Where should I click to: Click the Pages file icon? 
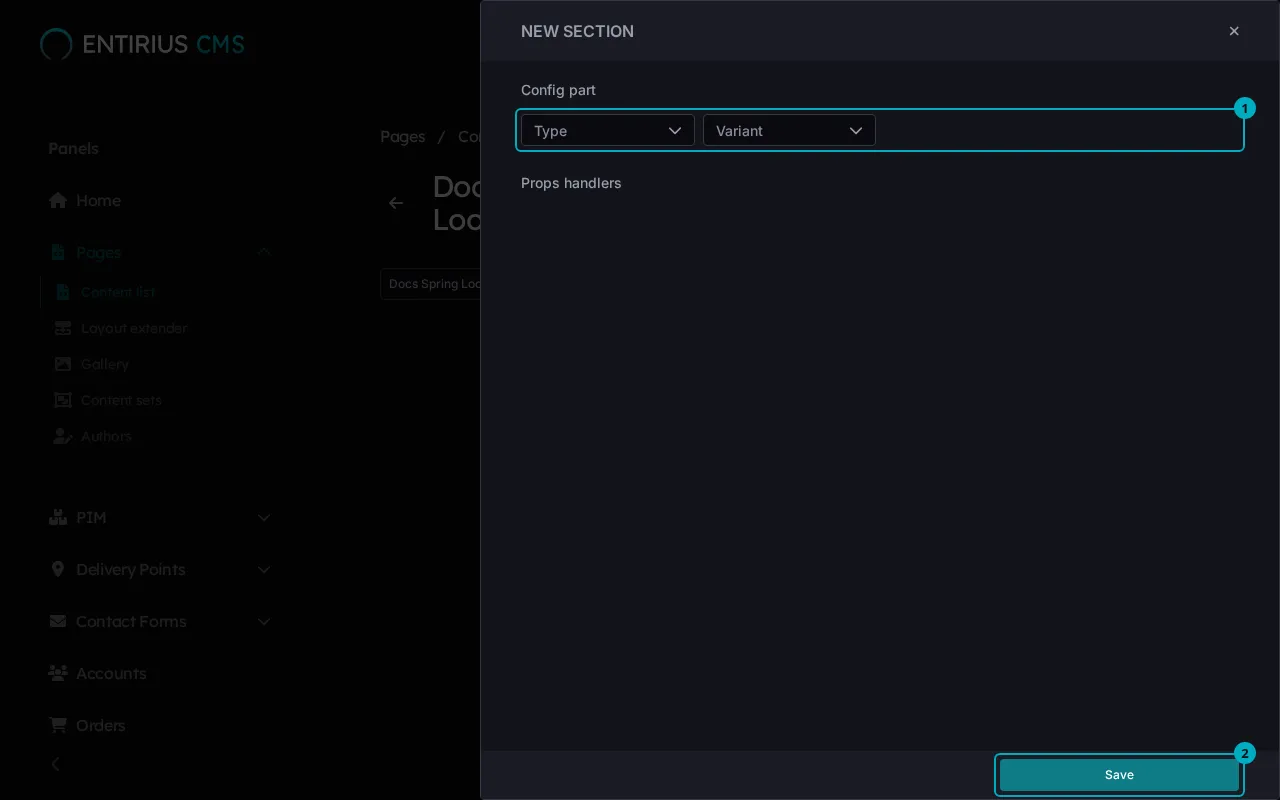tap(58, 252)
